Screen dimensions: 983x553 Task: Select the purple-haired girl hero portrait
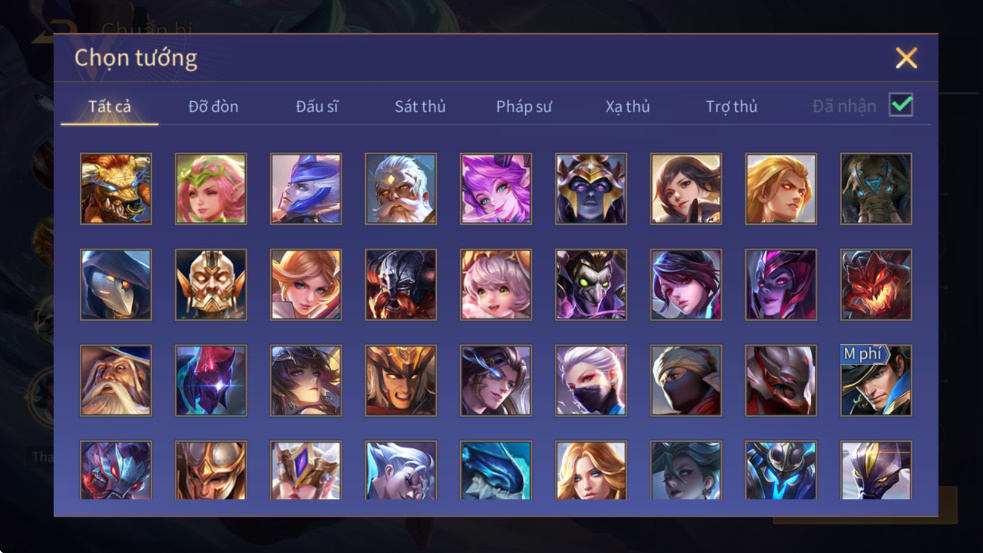click(496, 189)
